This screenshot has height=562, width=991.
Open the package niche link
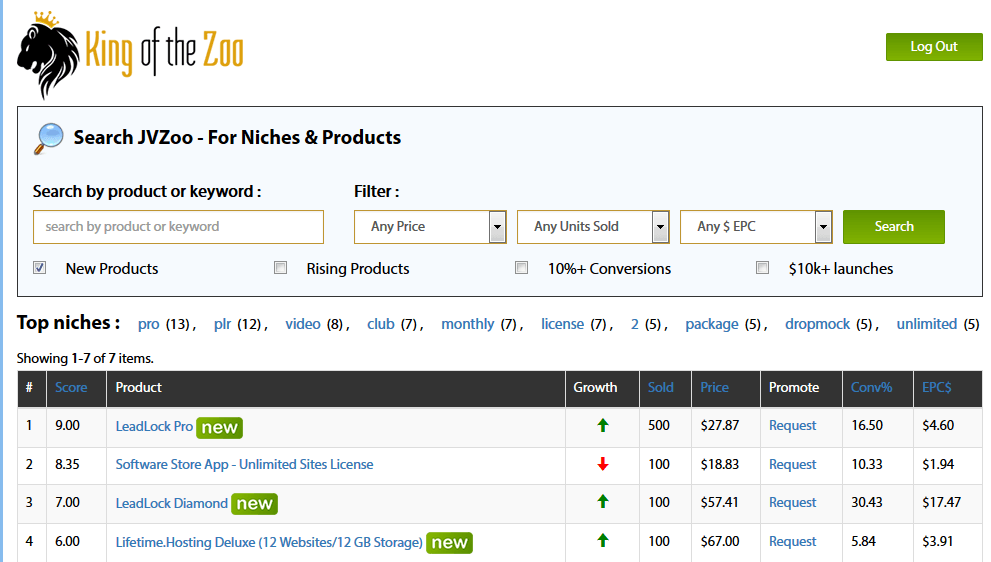click(712, 324)
